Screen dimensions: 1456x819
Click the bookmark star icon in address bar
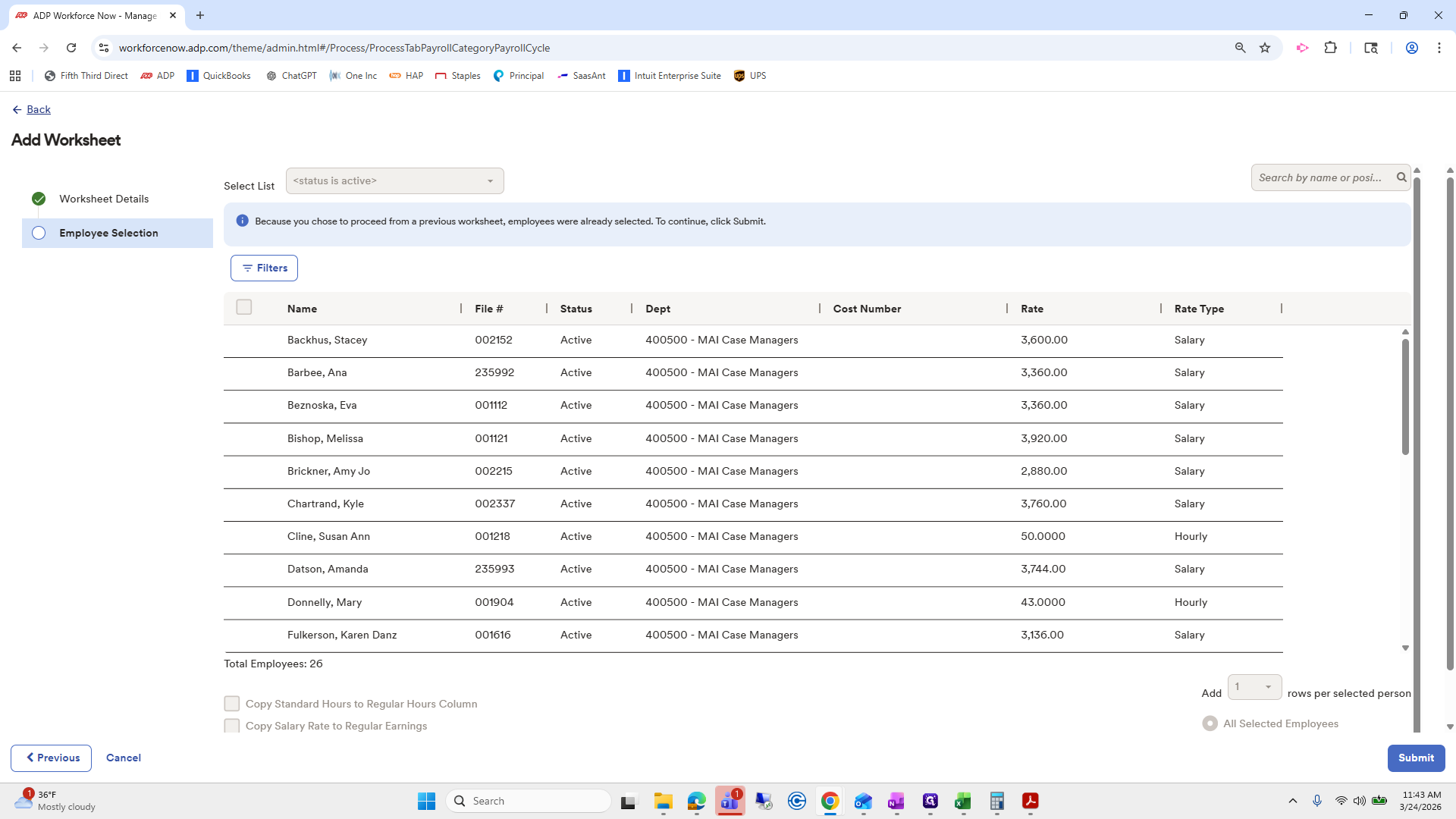[x=1265, y=48]
